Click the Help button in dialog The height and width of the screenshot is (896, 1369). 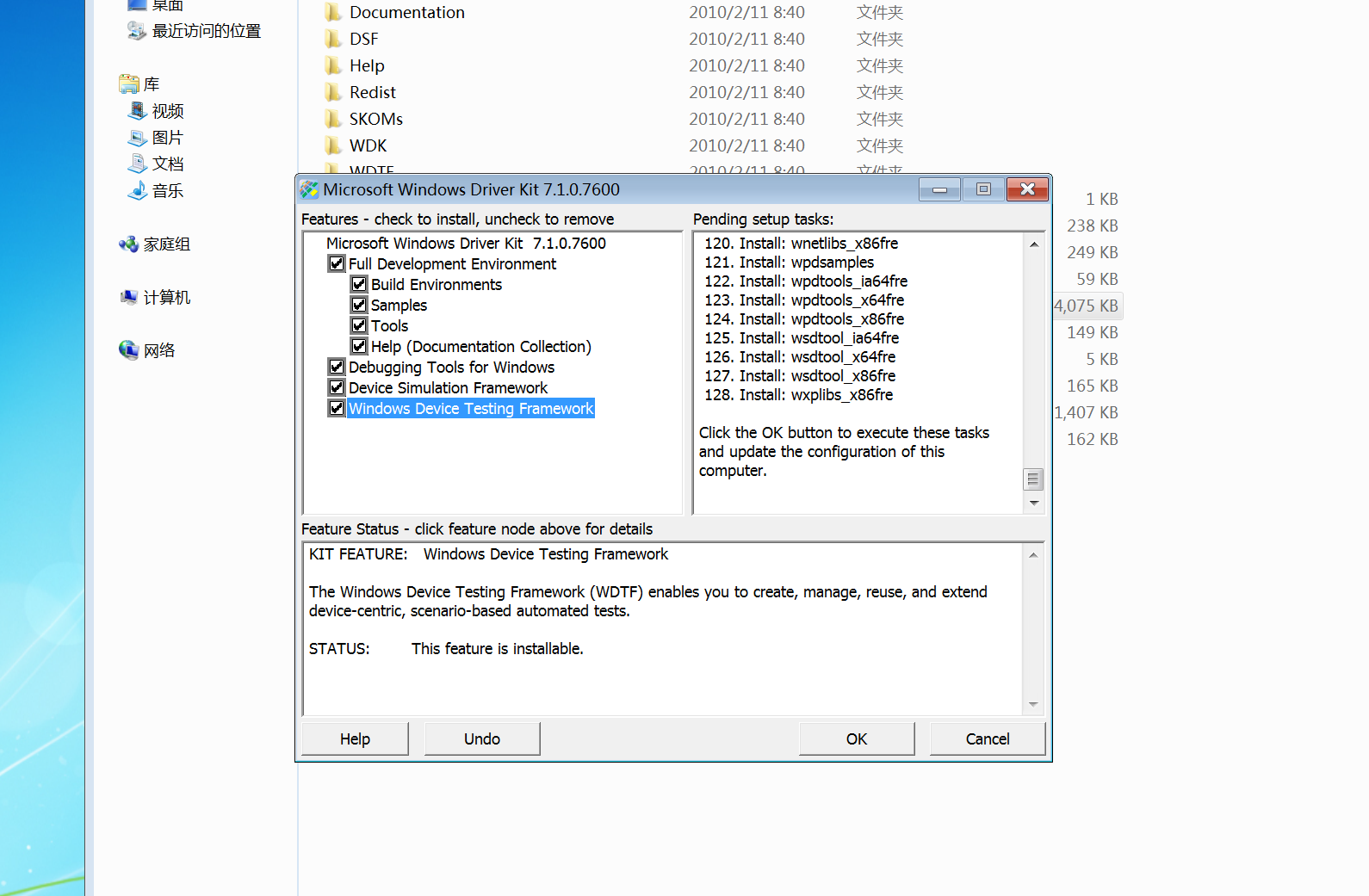pos(355,739)
